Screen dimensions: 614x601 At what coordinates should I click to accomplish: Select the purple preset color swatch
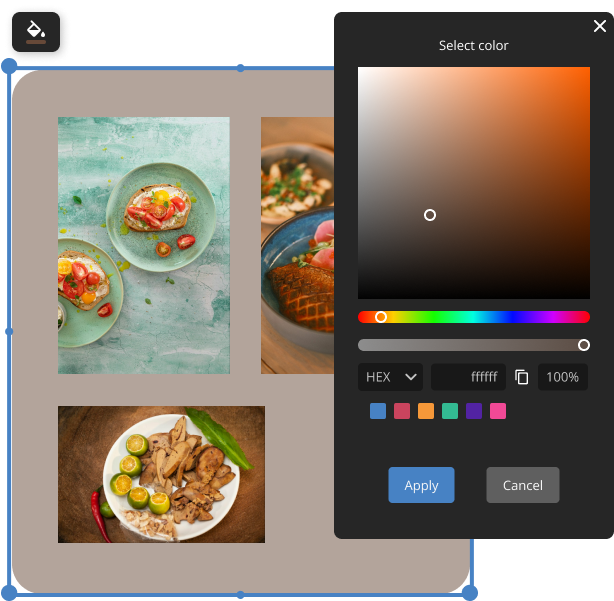tap(474, 411)
